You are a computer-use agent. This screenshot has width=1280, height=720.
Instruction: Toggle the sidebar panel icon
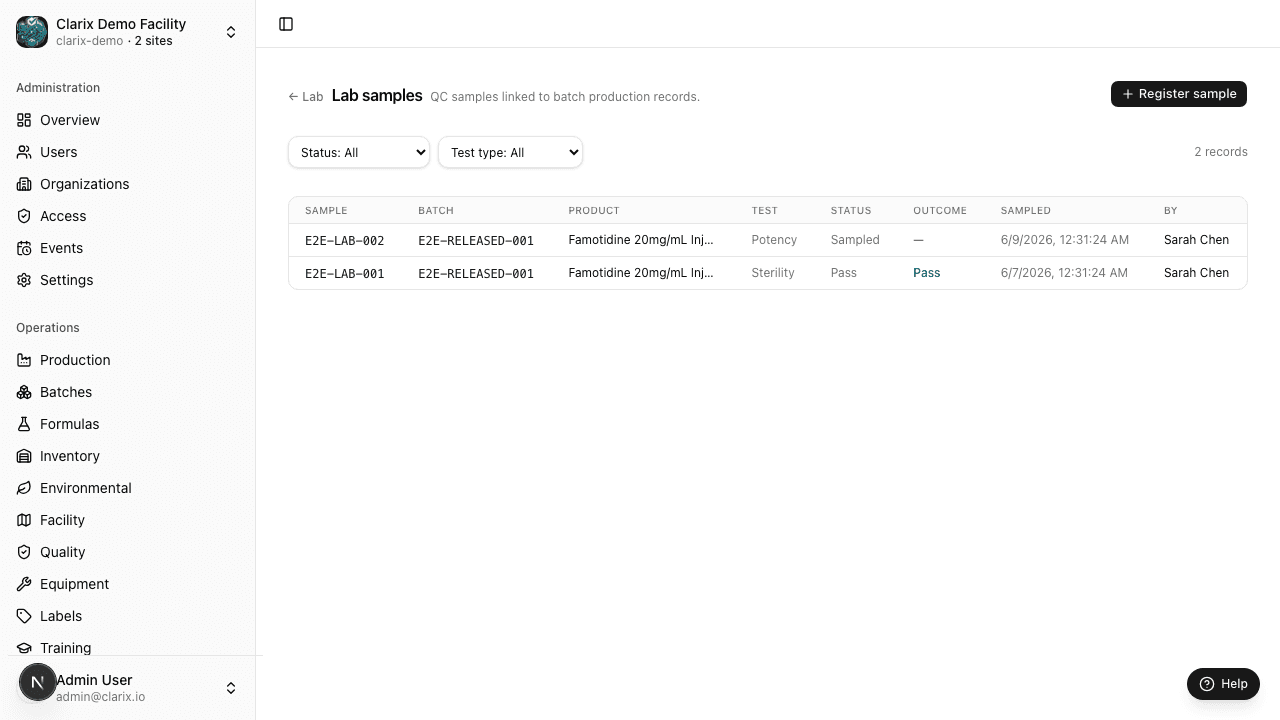point(286,24)
